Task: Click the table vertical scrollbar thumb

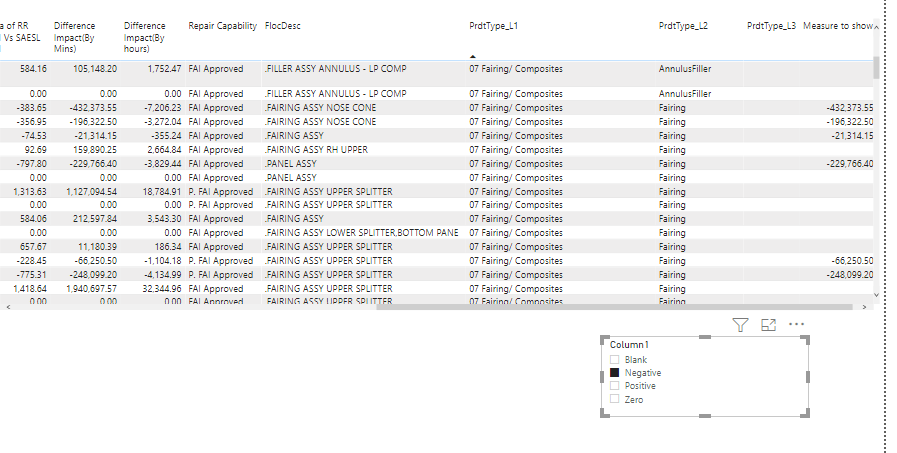Action: coord(876,68)
